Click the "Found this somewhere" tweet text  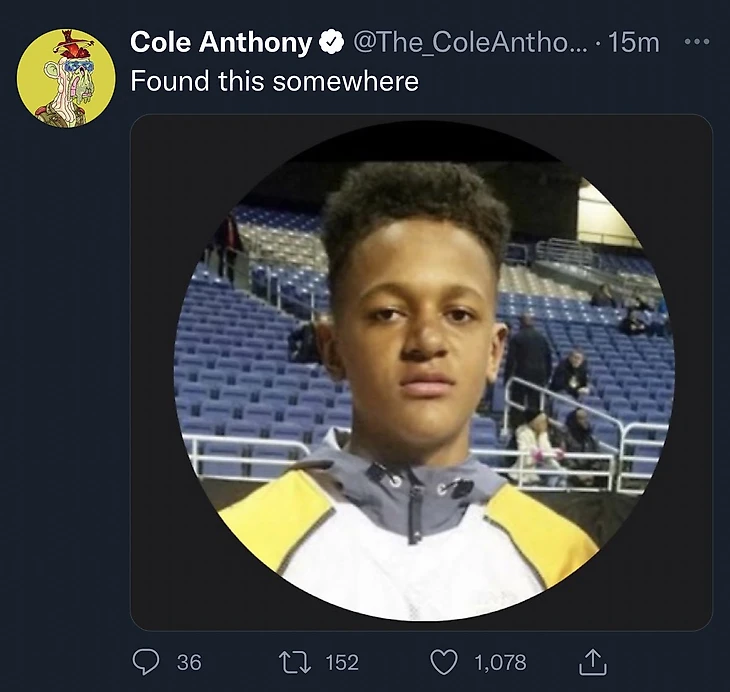274,82
